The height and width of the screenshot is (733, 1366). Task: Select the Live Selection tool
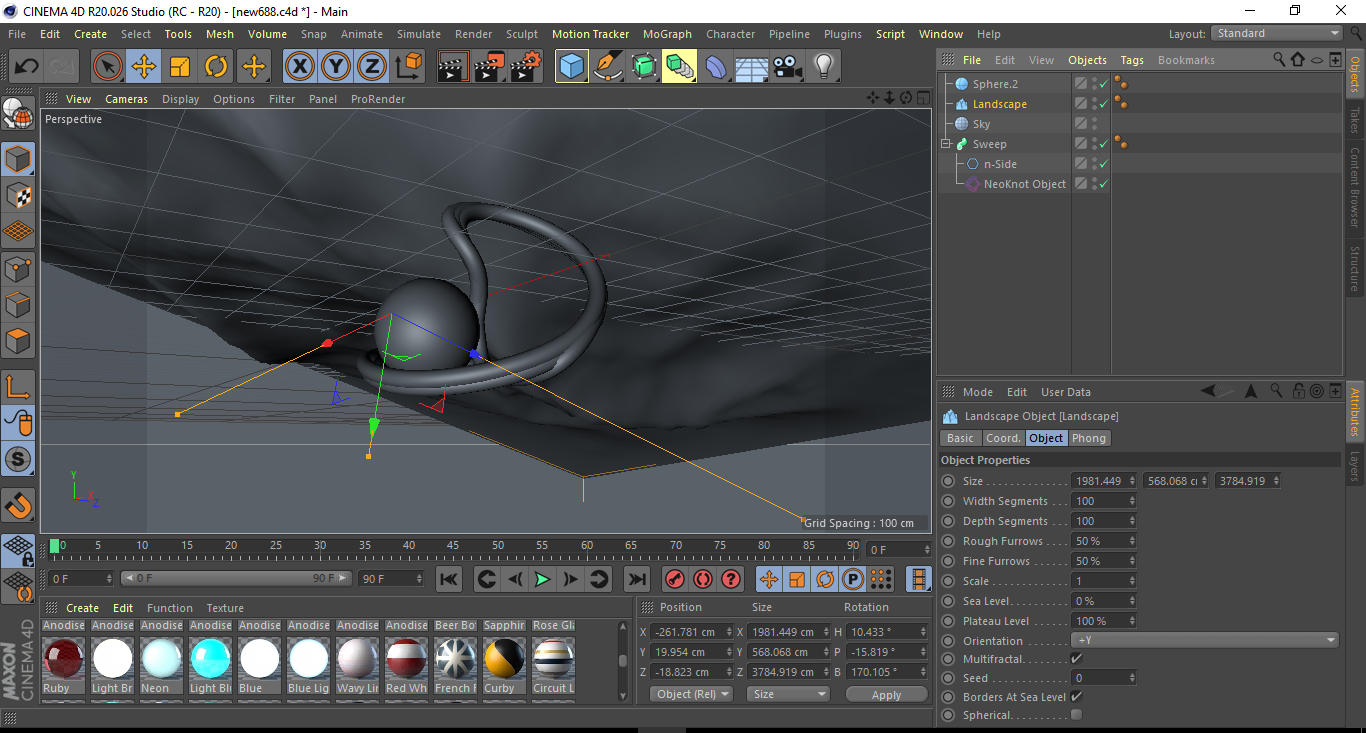point(107,67)
